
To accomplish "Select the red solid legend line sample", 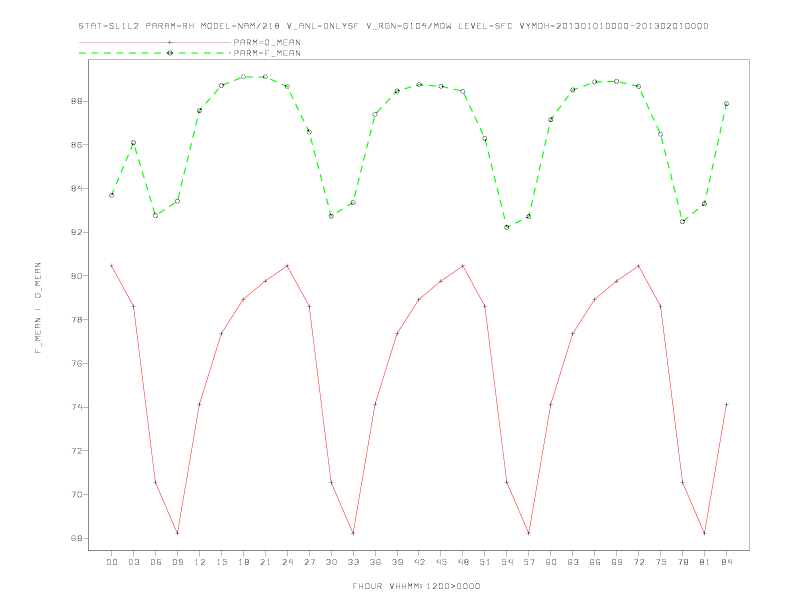I will [x=155, y=42].
